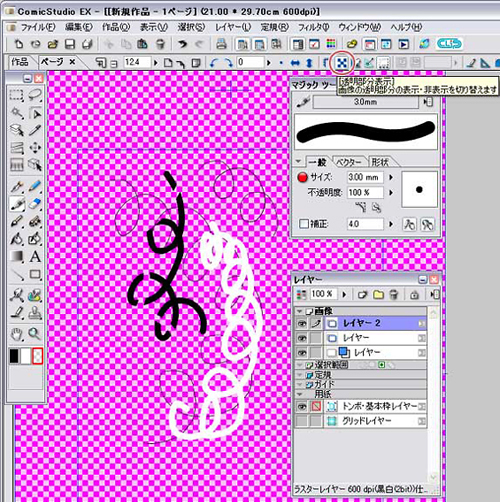Select the hand grab tool
500x502 pixels.
[x=16, y=333]
